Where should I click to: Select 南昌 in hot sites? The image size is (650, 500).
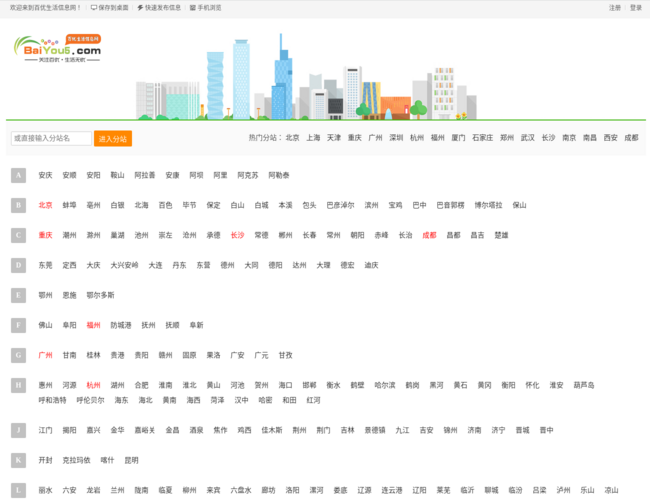[589, 138]
